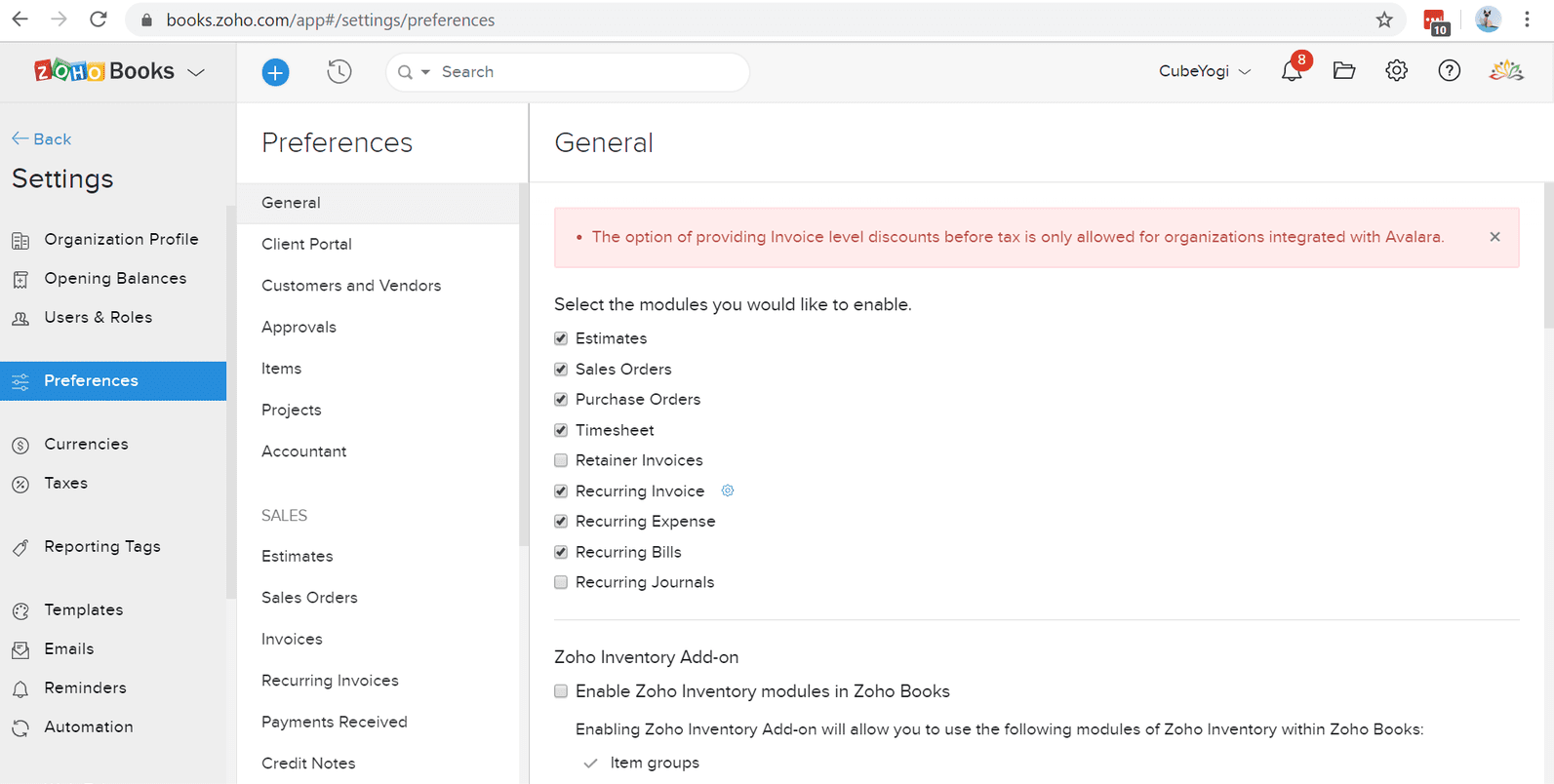Open the recent activity history icon
This screenshot has height=784, width=1554.
point(339,71)
